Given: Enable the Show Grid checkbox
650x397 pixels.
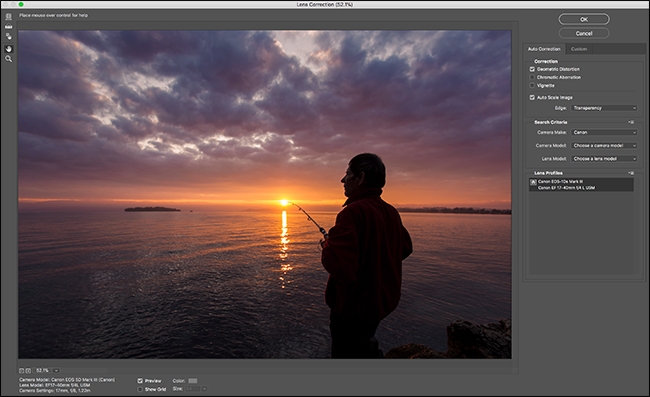Looking at the screenshot, I should click(x=140, y=389).
